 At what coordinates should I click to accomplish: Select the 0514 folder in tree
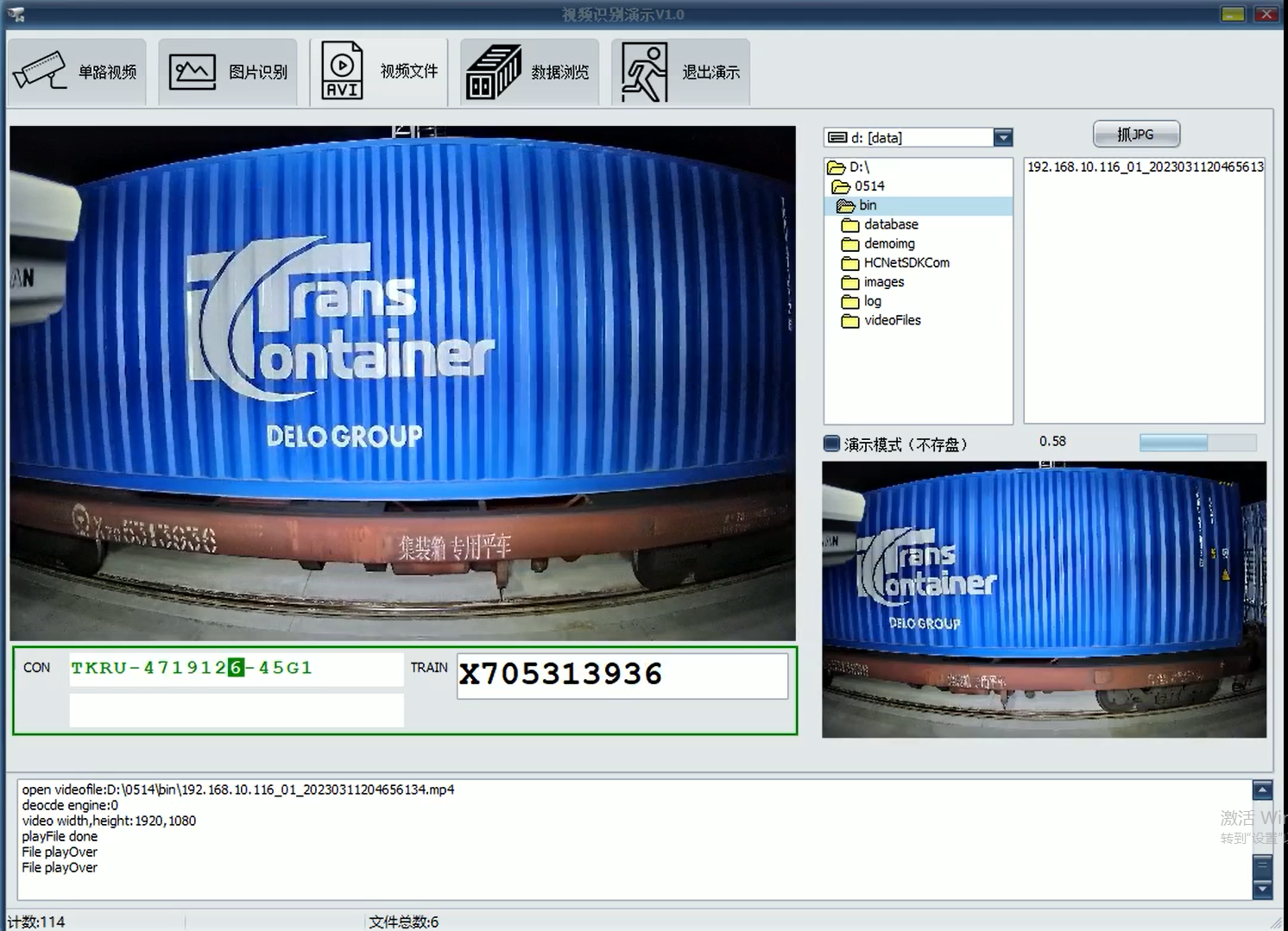pyautogui.click(x=868, y=186)
